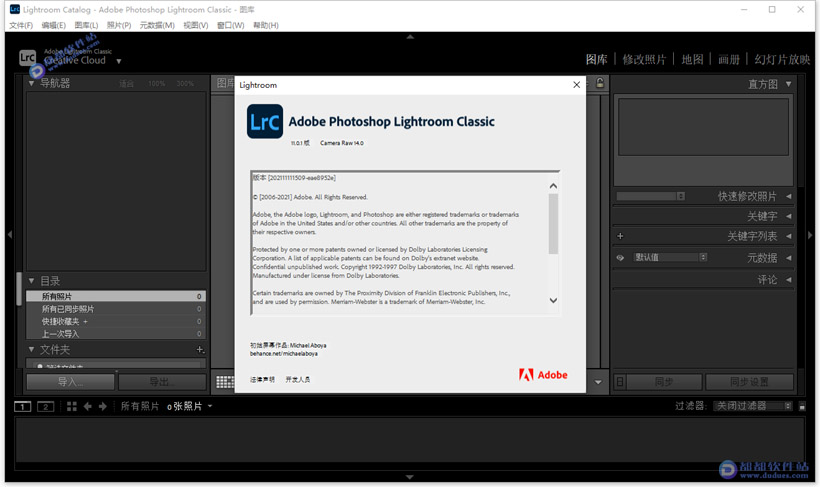Click the scroll-down arrow of the license text
Image resolution: width=820 pixels, height=487 pixels.
(x=553, y=300)
